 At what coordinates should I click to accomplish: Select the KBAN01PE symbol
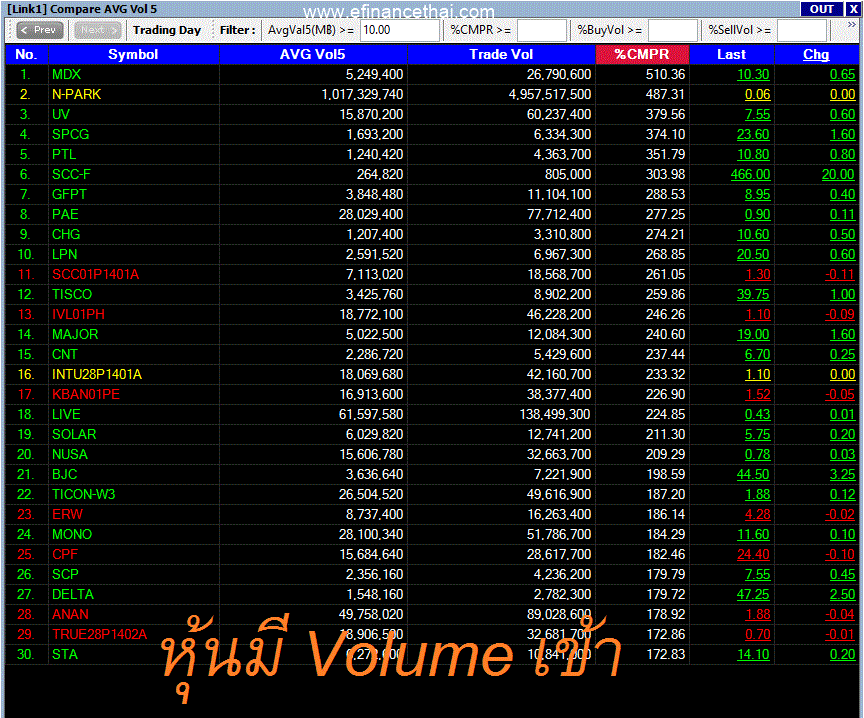coord(85,395)
